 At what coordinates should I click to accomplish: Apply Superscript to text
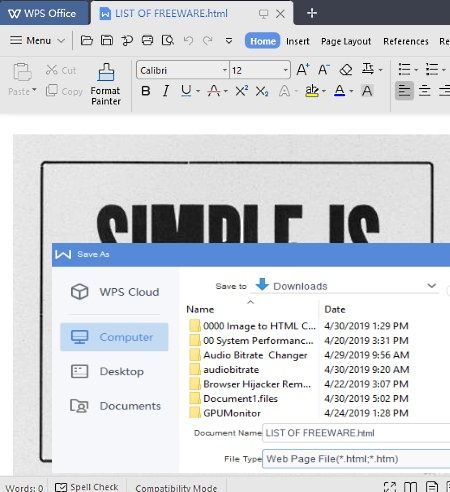coord(242,91)
